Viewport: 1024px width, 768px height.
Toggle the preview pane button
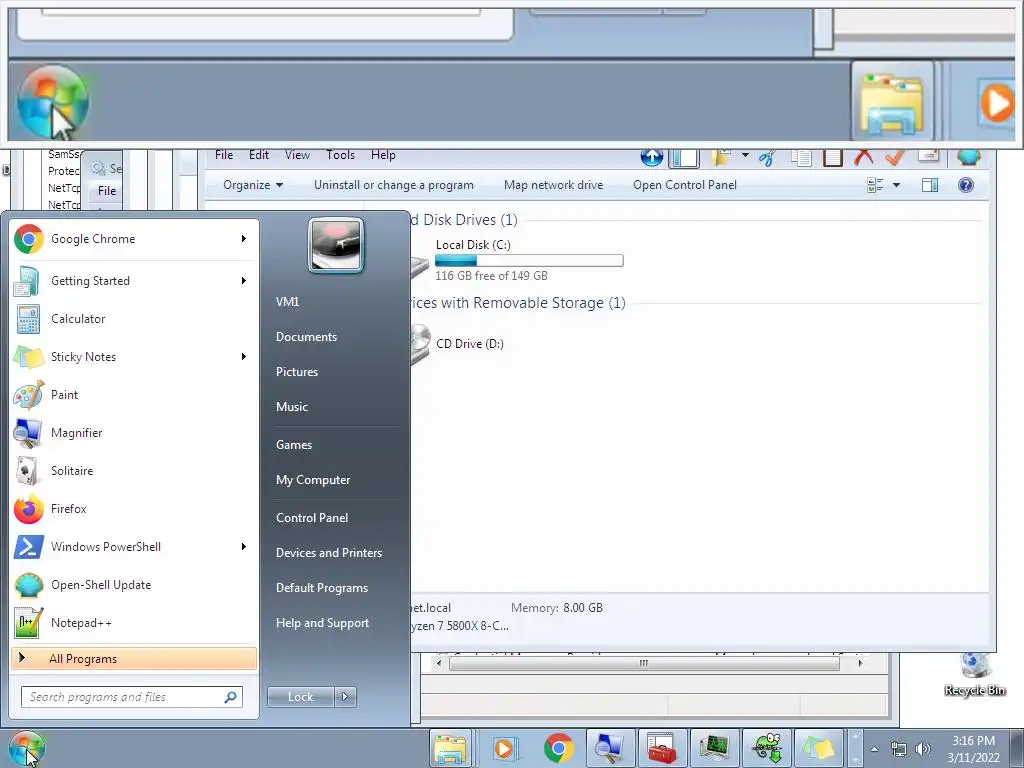coord(930,185)
